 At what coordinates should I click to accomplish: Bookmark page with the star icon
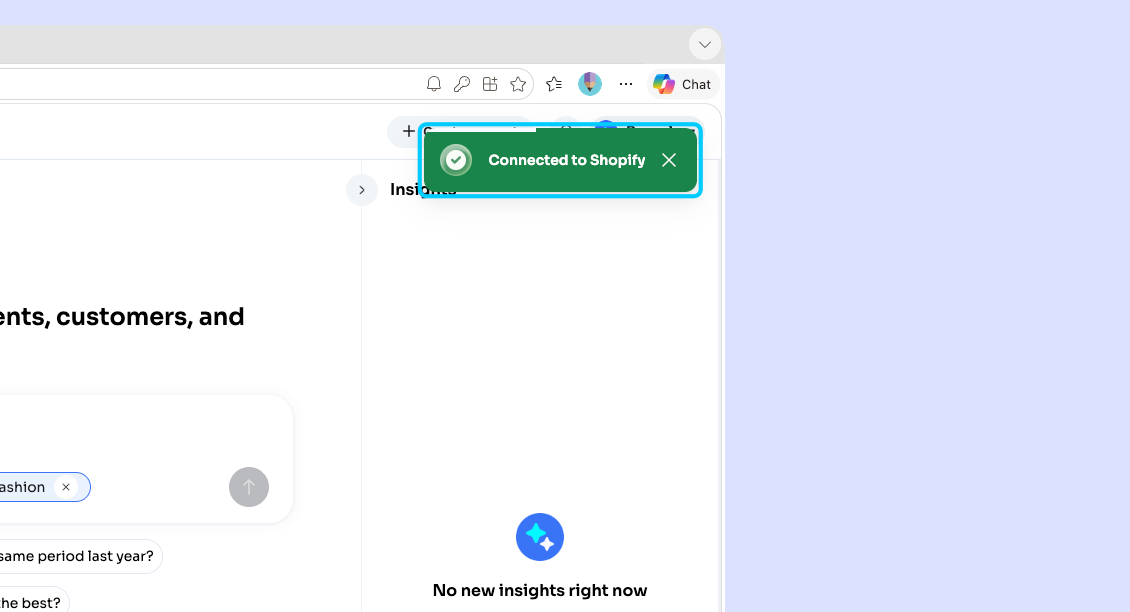click(x=518, y=84)
